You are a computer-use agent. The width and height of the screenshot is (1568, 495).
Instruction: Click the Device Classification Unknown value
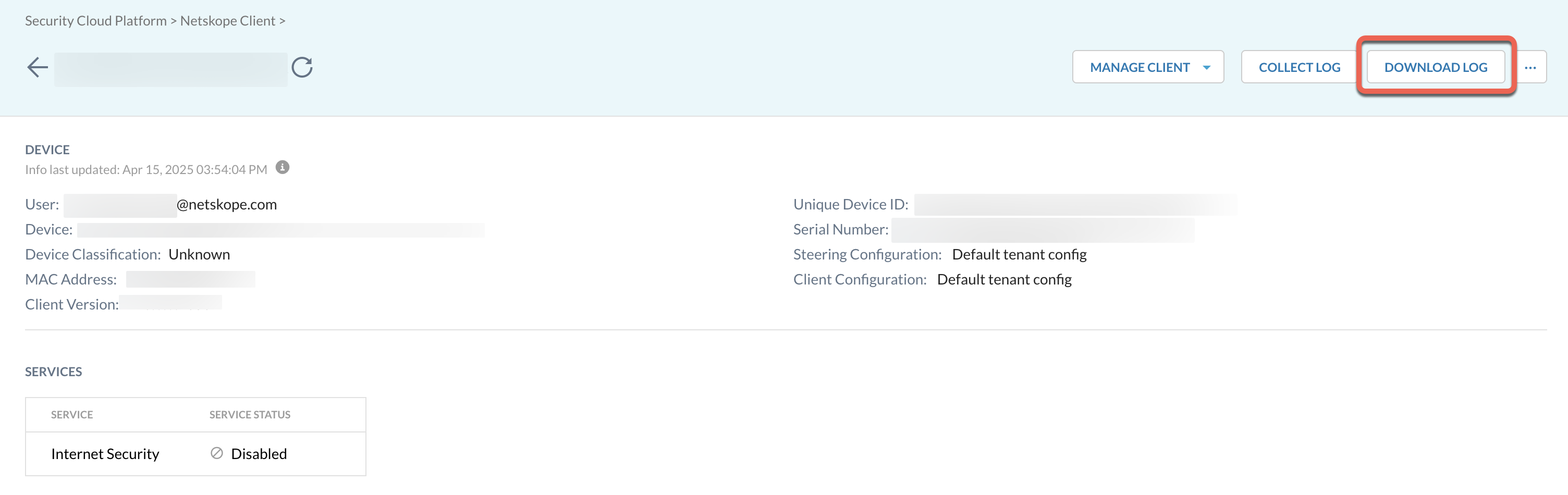[x=199, y=254]
